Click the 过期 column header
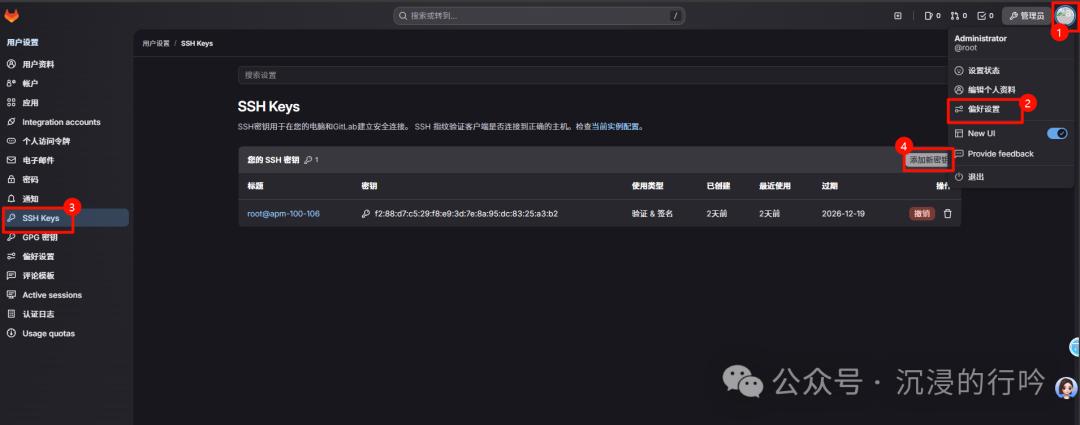 pyautogui.click(x=829, y=186)
